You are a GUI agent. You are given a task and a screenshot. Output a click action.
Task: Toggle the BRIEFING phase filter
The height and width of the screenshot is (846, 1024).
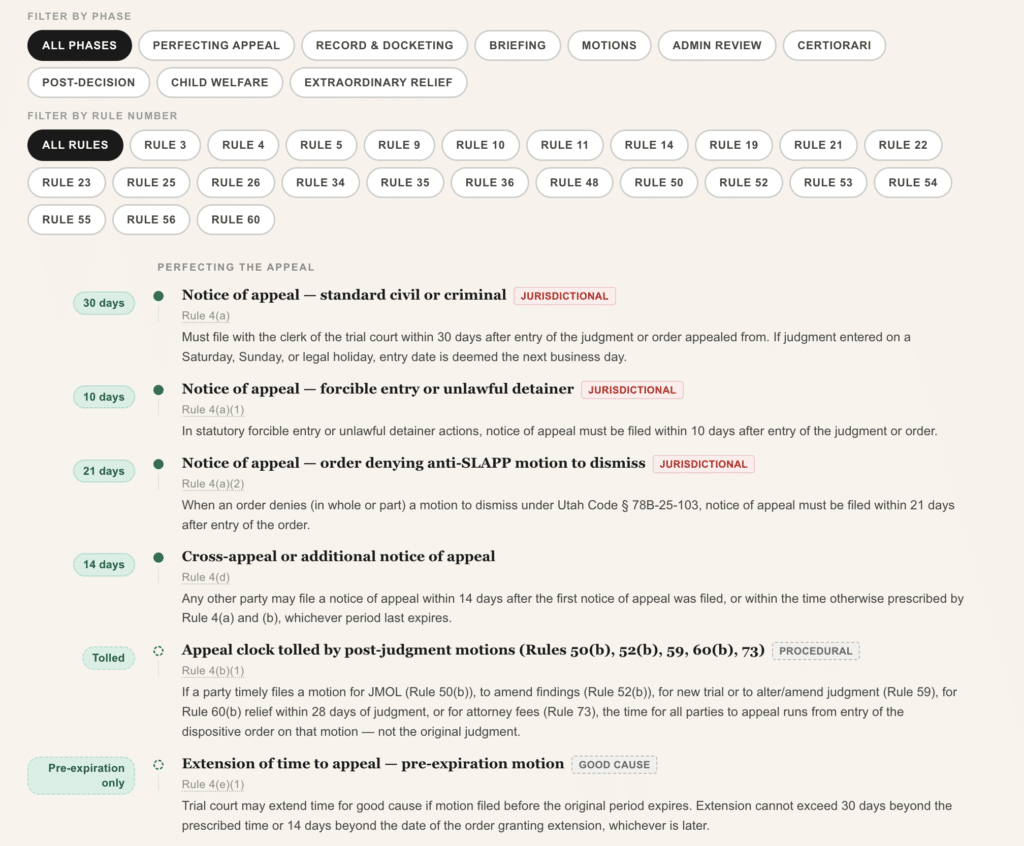pos(517,45)
